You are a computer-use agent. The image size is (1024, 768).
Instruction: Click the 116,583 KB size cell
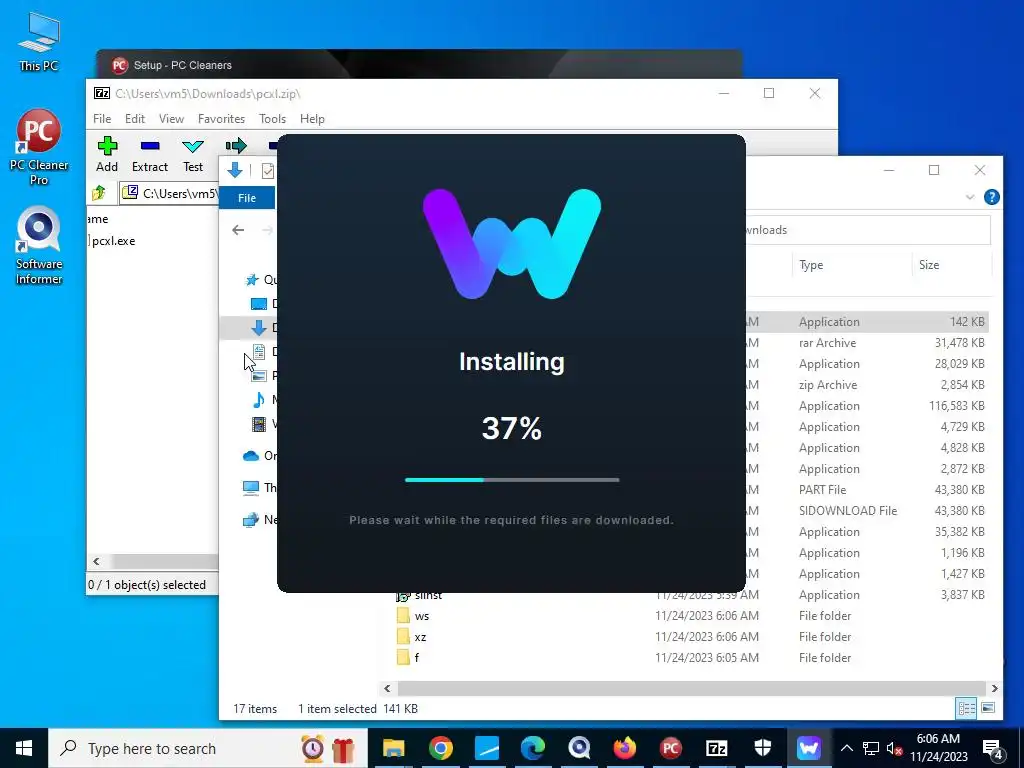click(957, 406)
